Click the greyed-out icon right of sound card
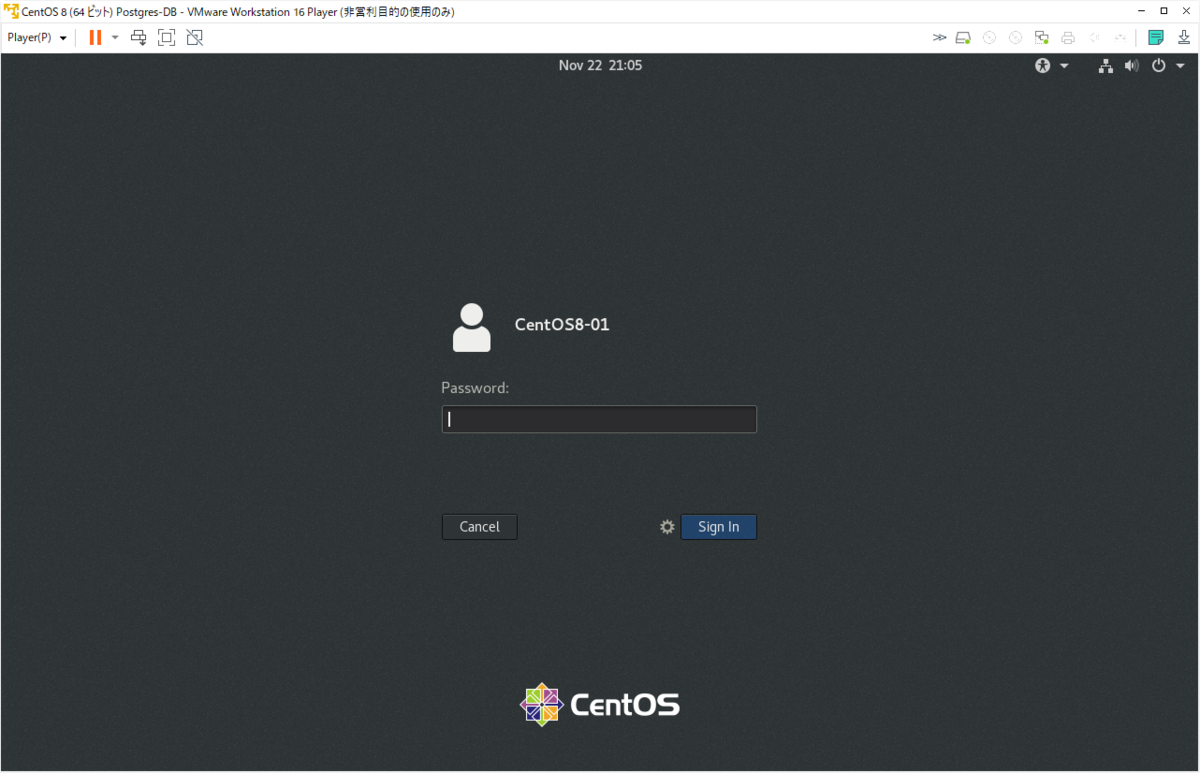Image resolution: width=1200 pixels, height=773 pixels. (1120, 38)
